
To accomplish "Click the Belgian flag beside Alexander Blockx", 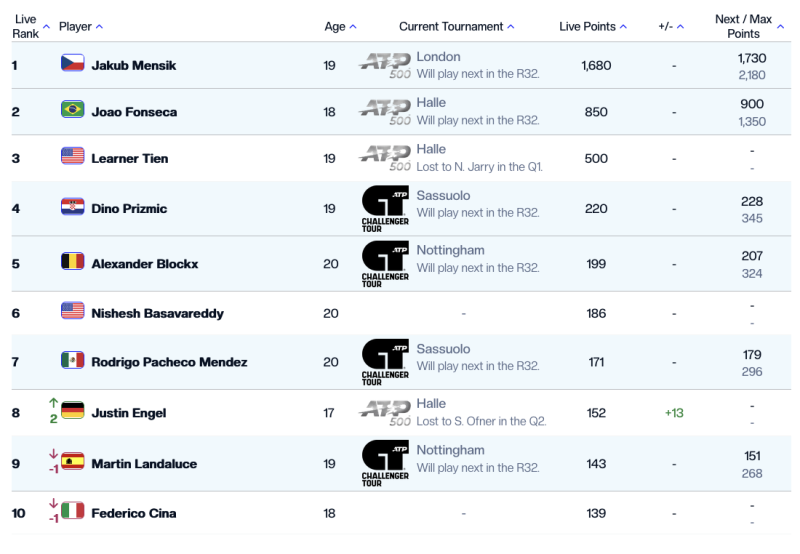I will (72, 261).
